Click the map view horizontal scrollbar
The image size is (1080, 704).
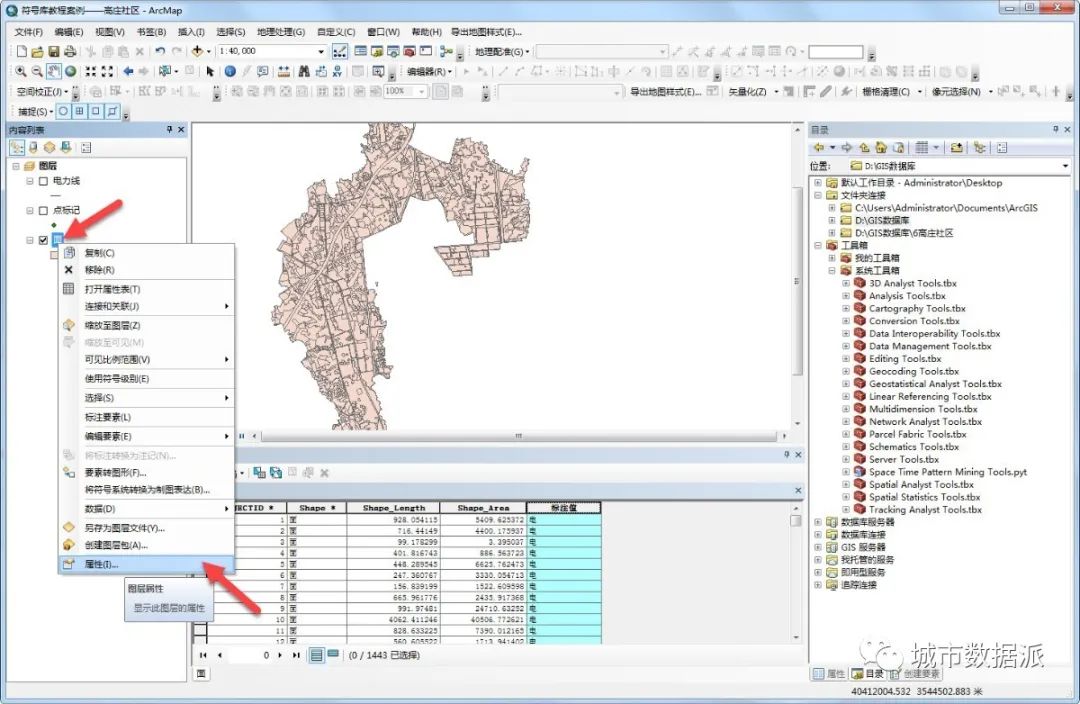click(519, 436)
